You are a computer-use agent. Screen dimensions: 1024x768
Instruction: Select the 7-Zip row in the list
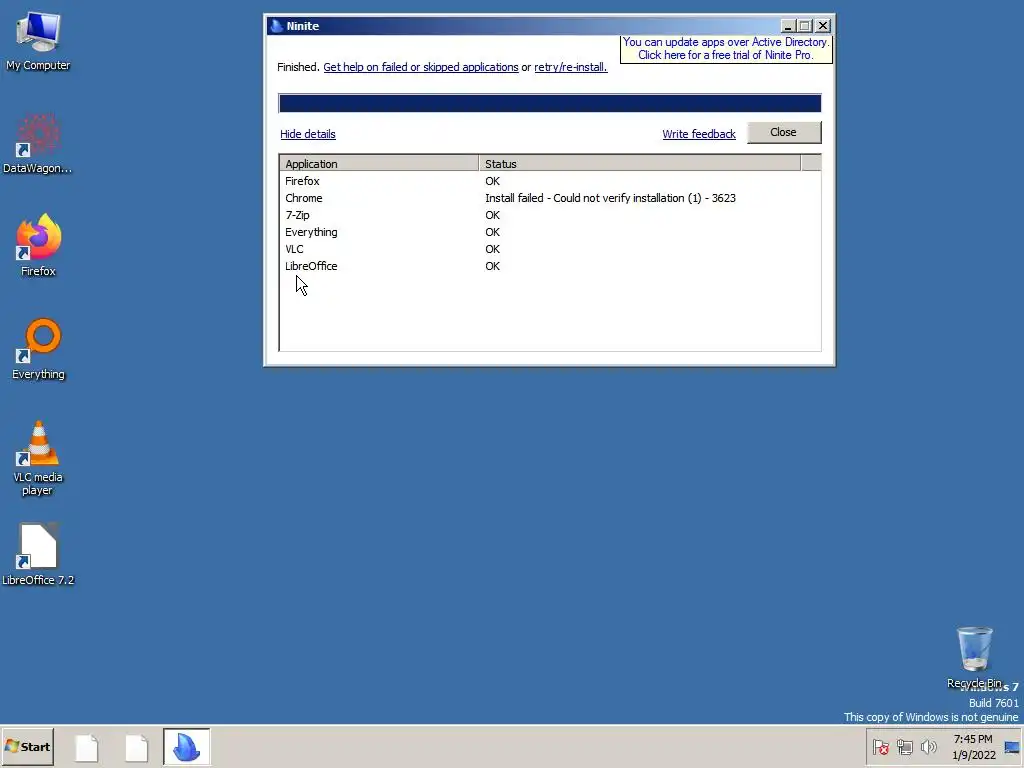549,215
